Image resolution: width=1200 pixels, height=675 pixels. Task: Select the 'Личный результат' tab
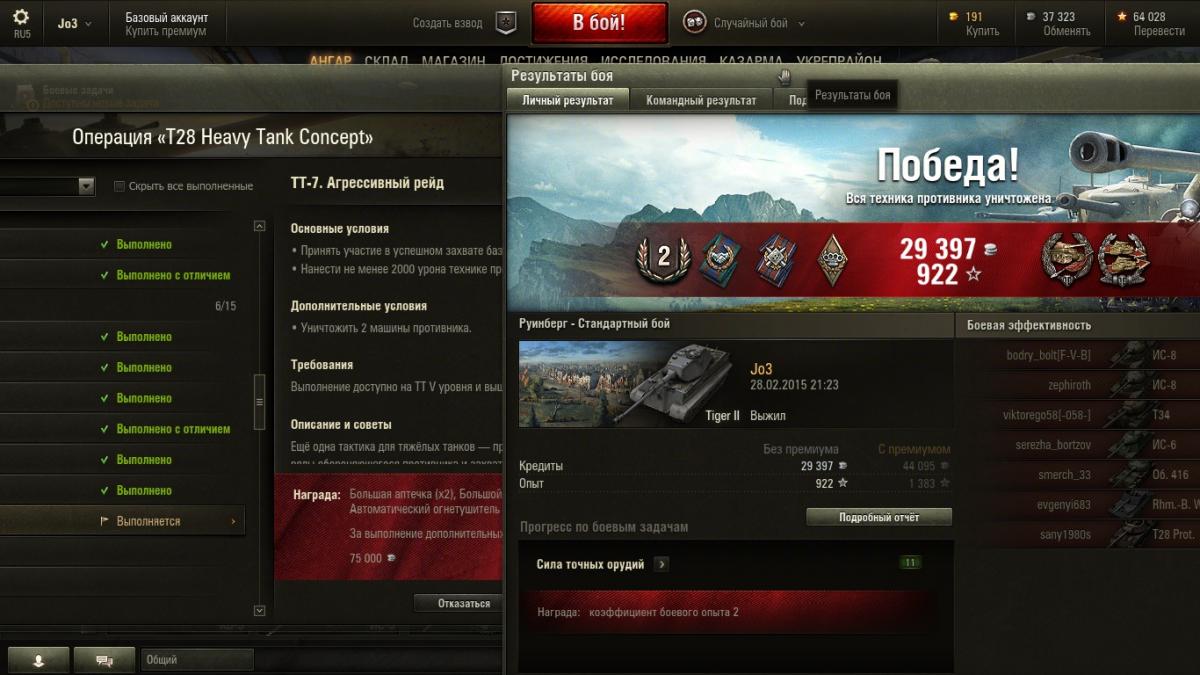pos(568,100)
